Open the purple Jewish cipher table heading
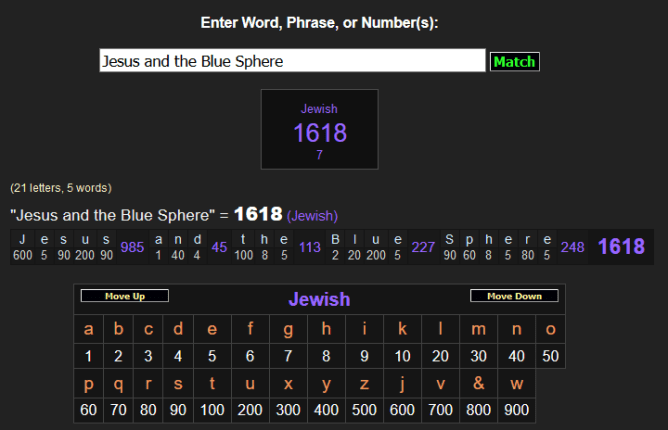Viewport: 668px width, 430px height. coord(319,299)
